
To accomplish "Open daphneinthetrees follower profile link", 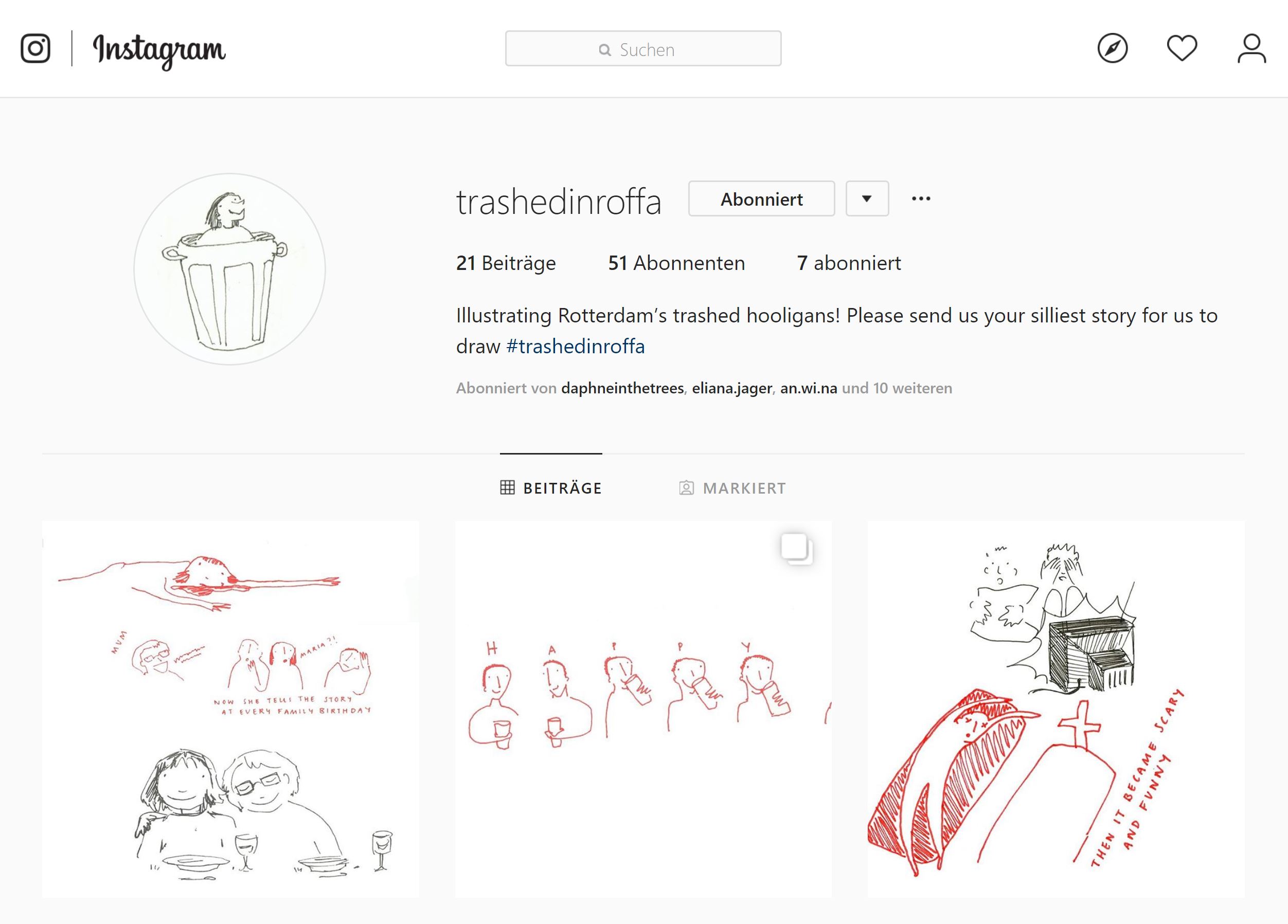I will pos(622,388).
